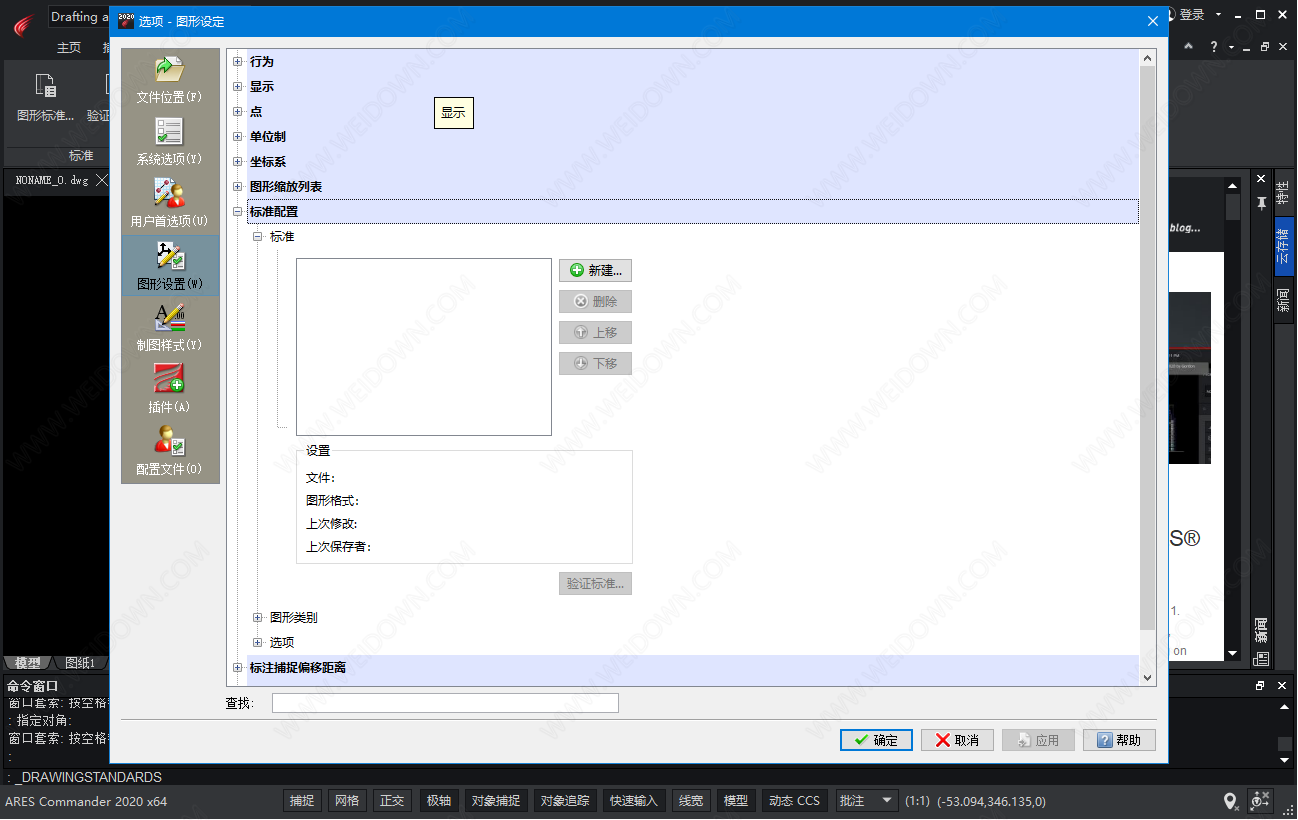Image resolution: width=1298 pixels, height=820 pixels.
Task: Click the help question mark in ribbon bar
Action: coord(1213,47)
